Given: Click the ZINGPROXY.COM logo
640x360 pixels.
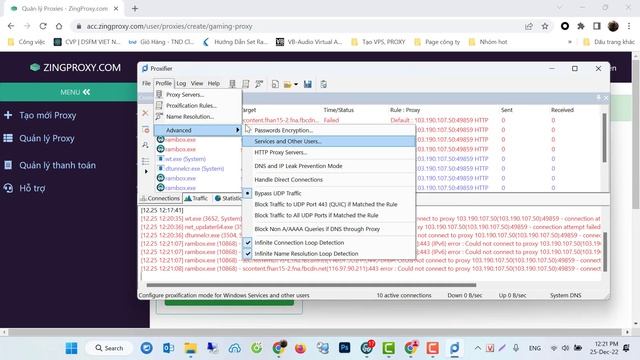Looking at the screenshot, I should 76,68.
